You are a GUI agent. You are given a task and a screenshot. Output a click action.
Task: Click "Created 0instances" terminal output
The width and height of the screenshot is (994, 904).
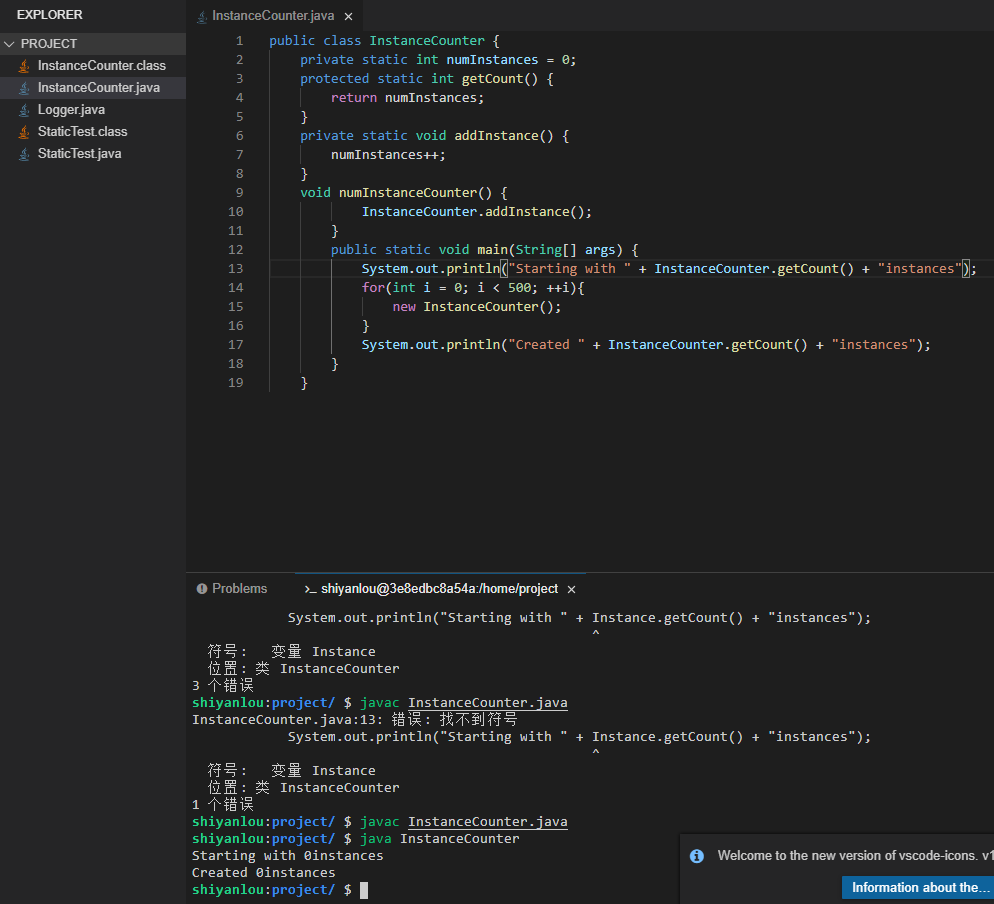coord(264,873)
